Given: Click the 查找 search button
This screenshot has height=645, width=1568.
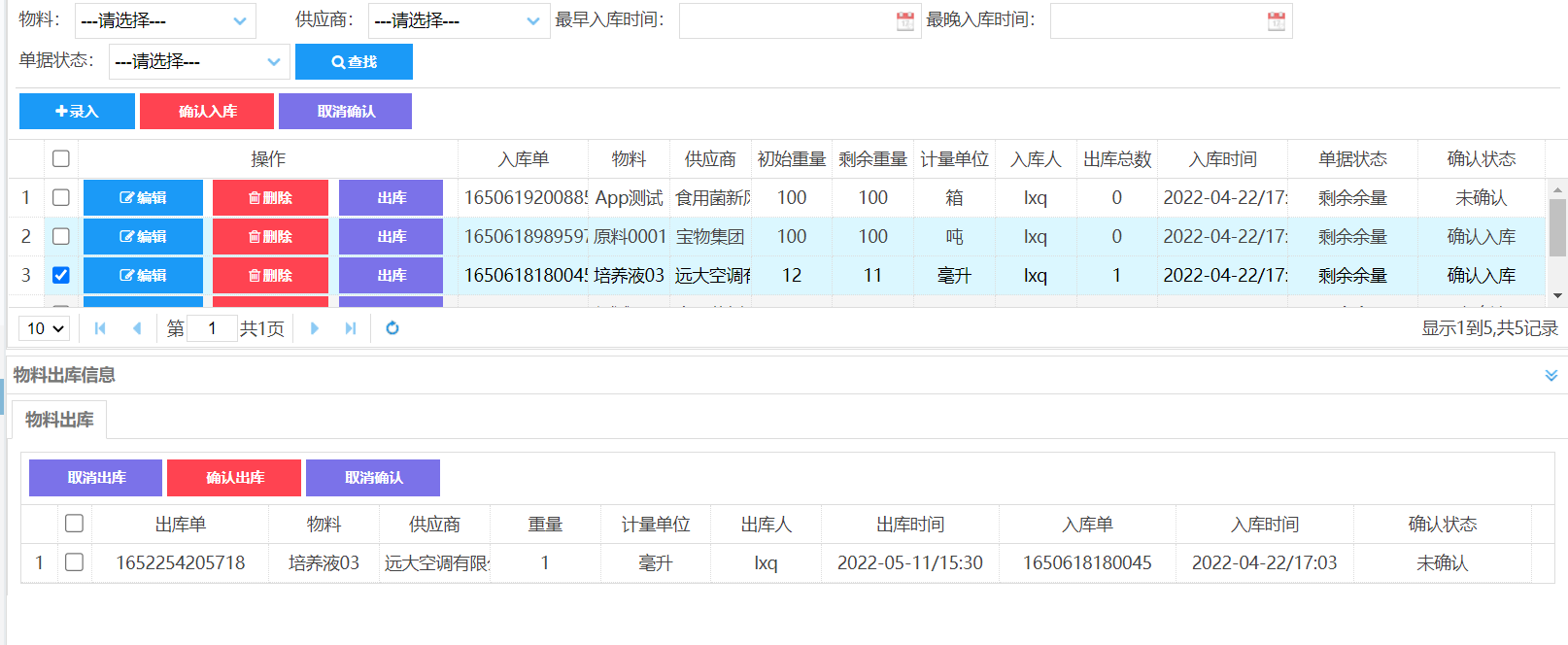Looking at the screenshot, I should tap(354, 61).
